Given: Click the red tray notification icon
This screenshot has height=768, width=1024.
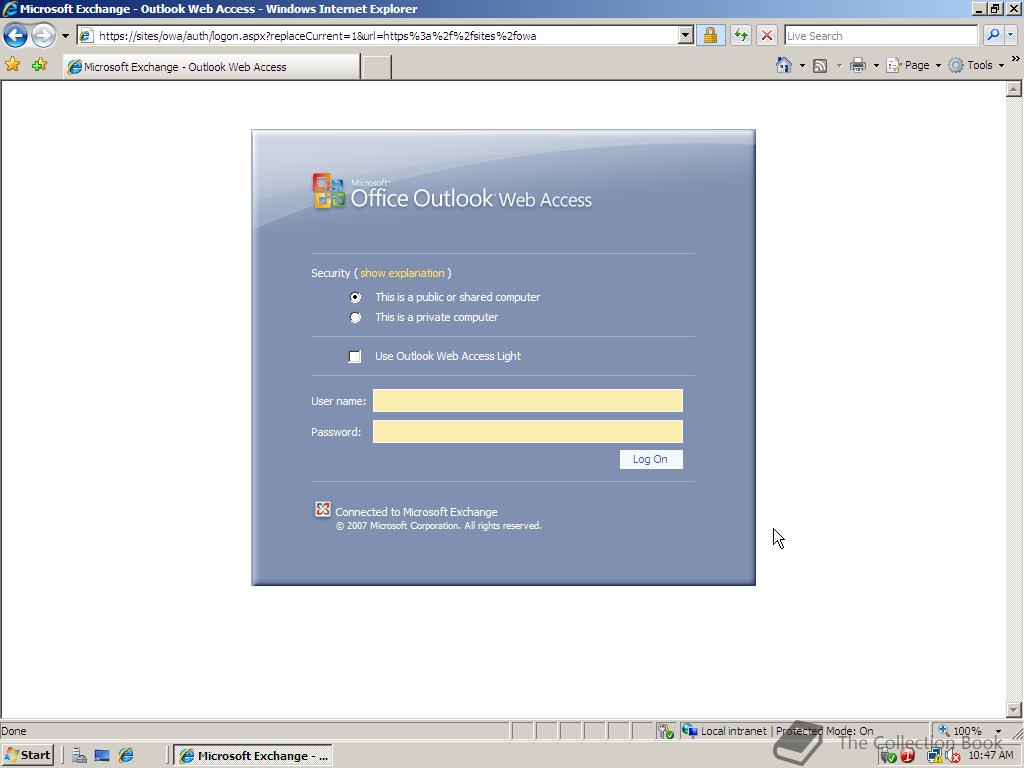Looking at the screenshot, I should 908,756.
